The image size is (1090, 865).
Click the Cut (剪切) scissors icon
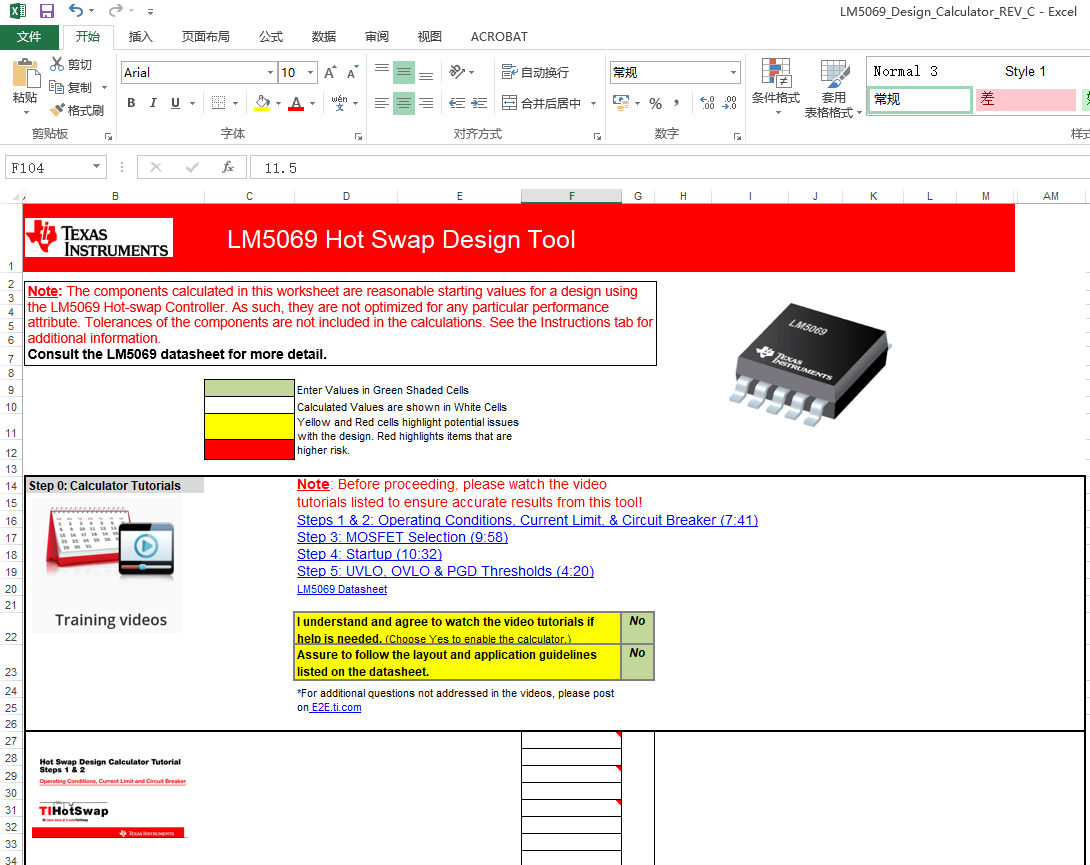(x=58, y=63)
